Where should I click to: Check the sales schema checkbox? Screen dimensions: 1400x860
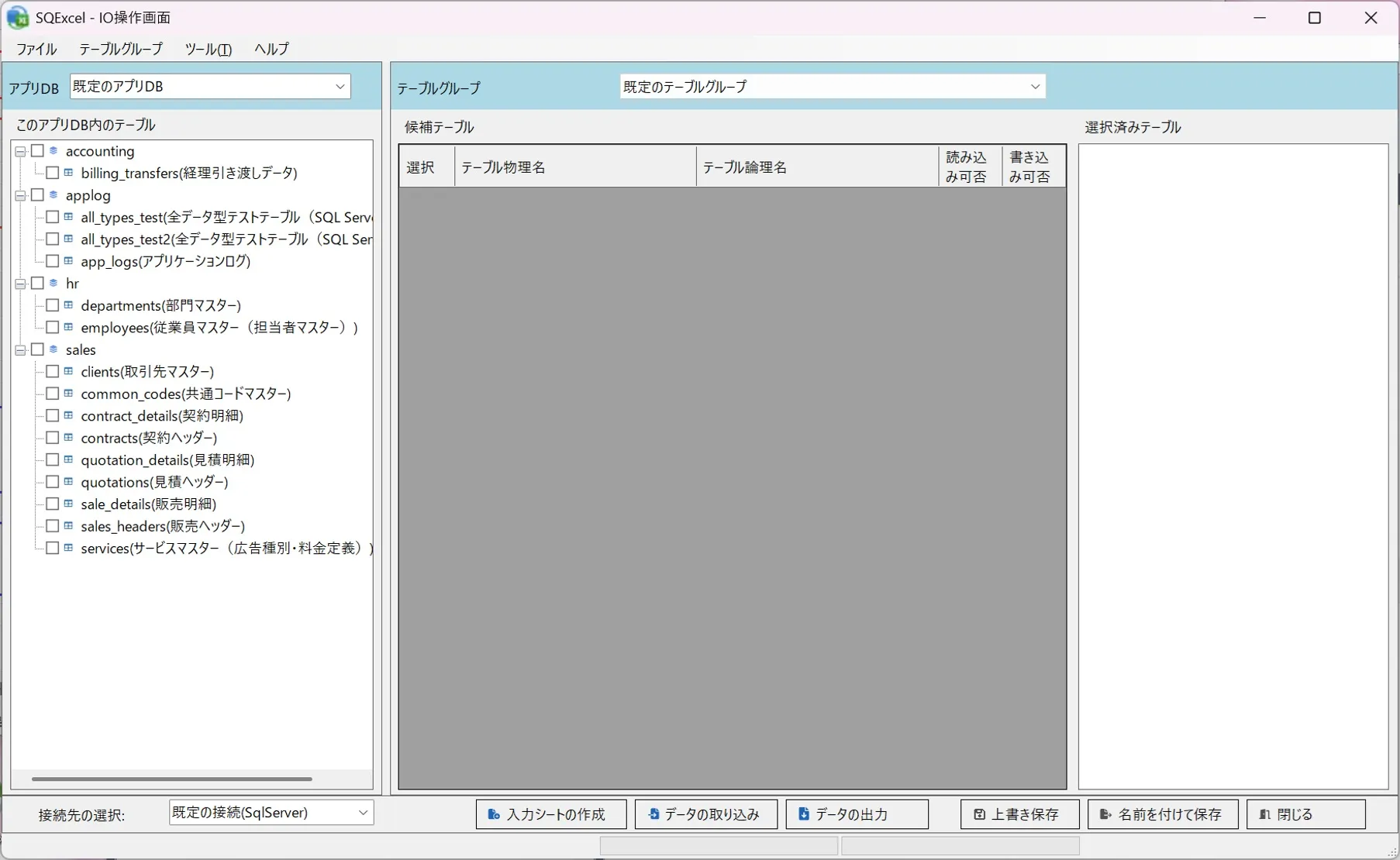pos(37,349)
